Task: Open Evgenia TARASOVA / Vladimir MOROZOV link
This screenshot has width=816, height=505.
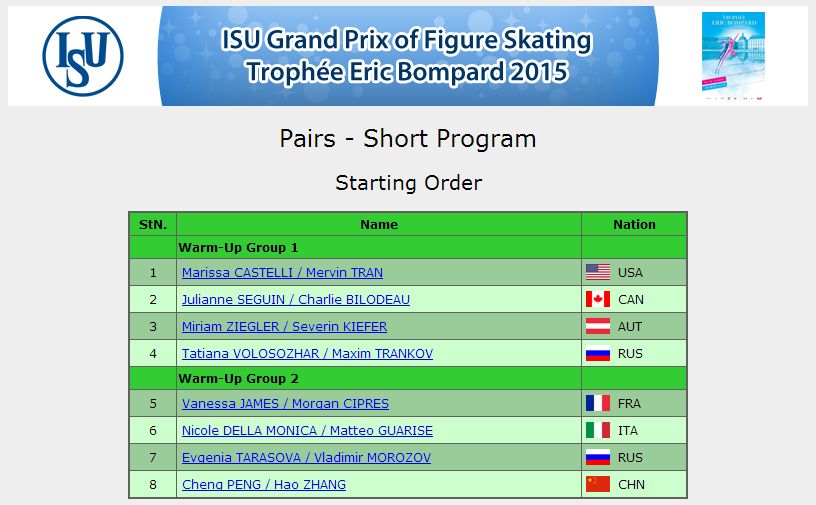Action: click(306, 458)
